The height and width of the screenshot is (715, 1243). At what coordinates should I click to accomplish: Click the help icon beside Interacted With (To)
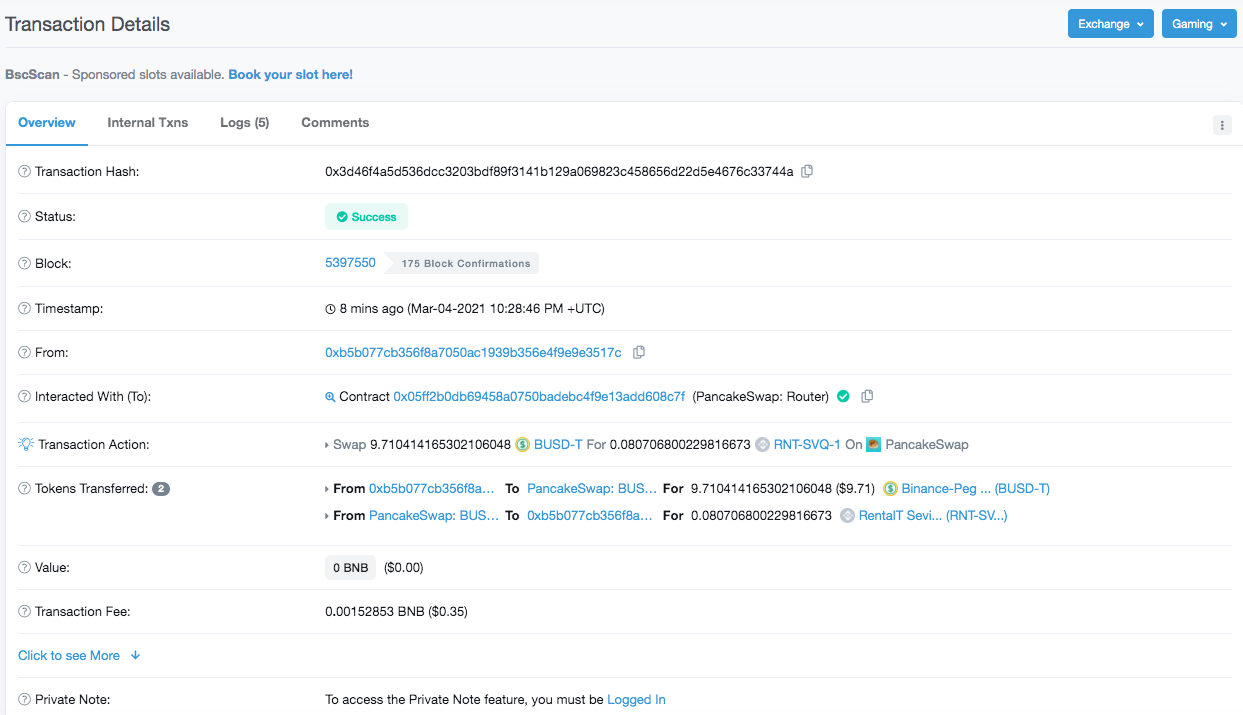(x=24, y=397)
